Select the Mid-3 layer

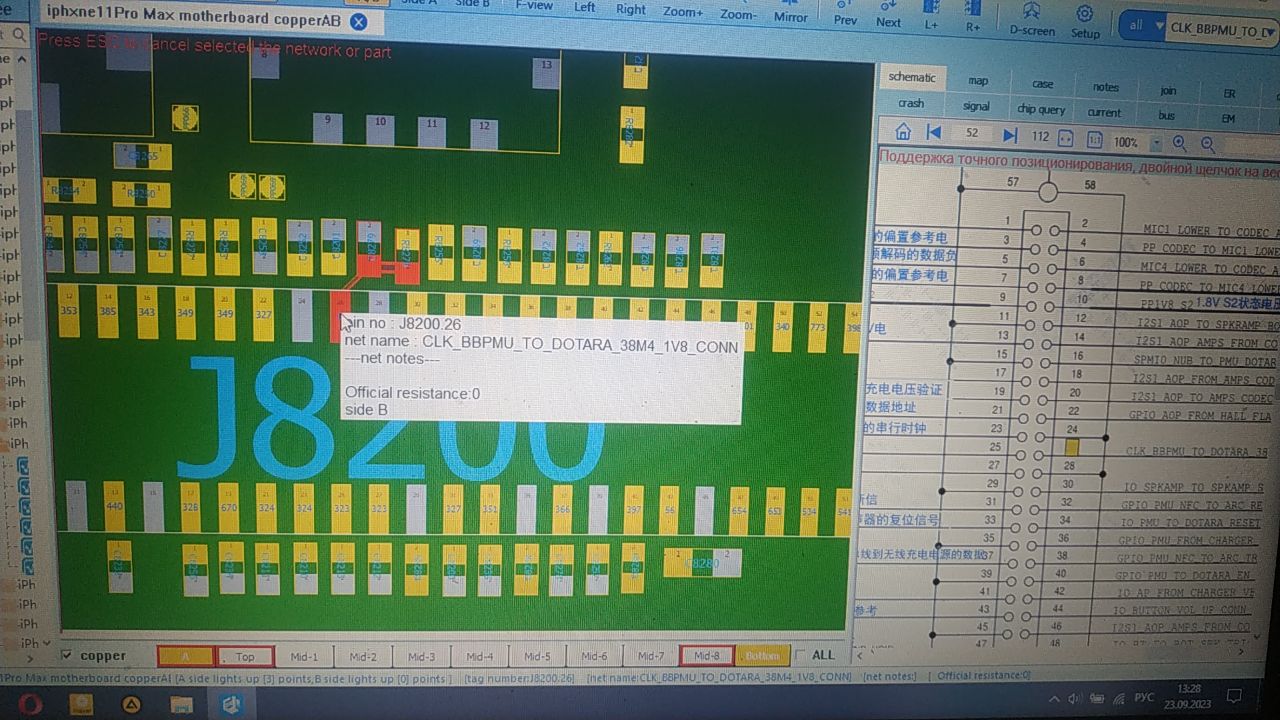pos(421,656)
